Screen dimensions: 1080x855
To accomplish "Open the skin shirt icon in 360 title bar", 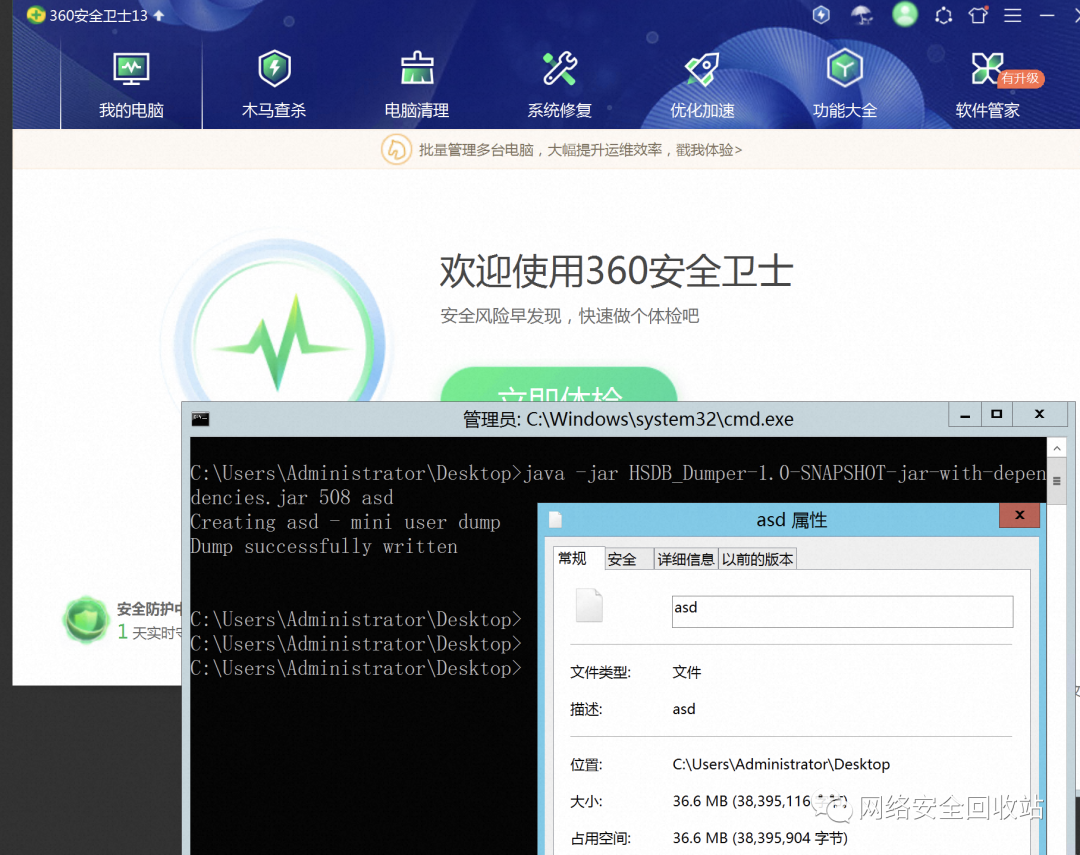I will 978,14.
